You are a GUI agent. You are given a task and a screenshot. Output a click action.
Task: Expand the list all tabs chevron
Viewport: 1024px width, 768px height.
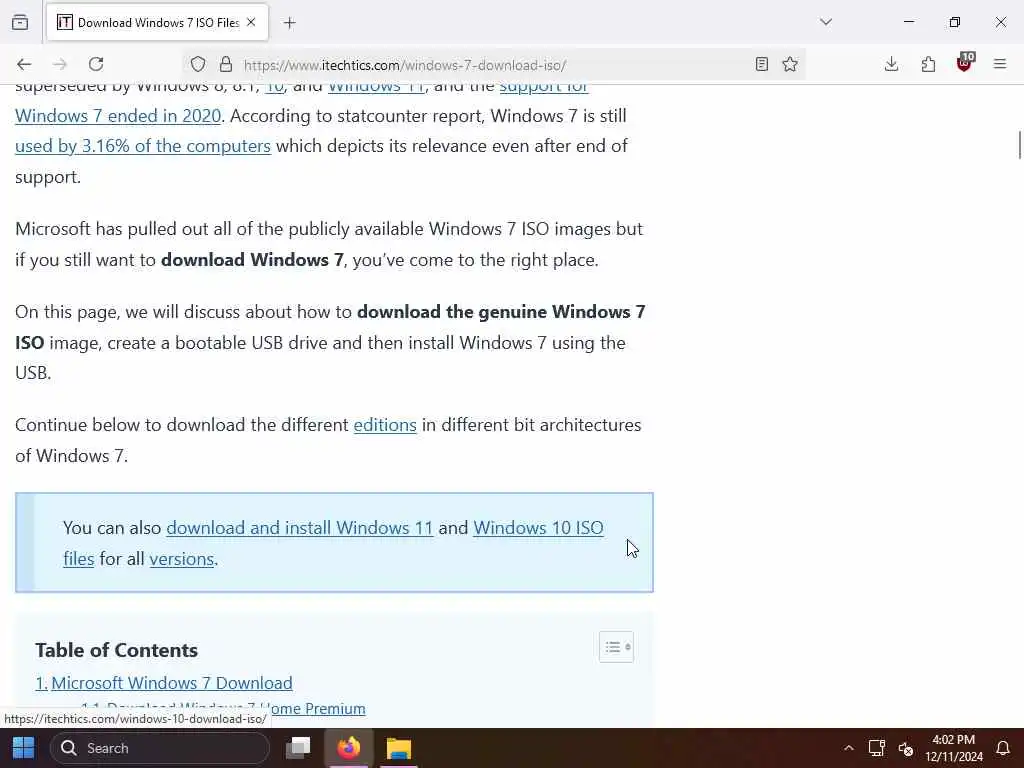[x=826, y=22]
